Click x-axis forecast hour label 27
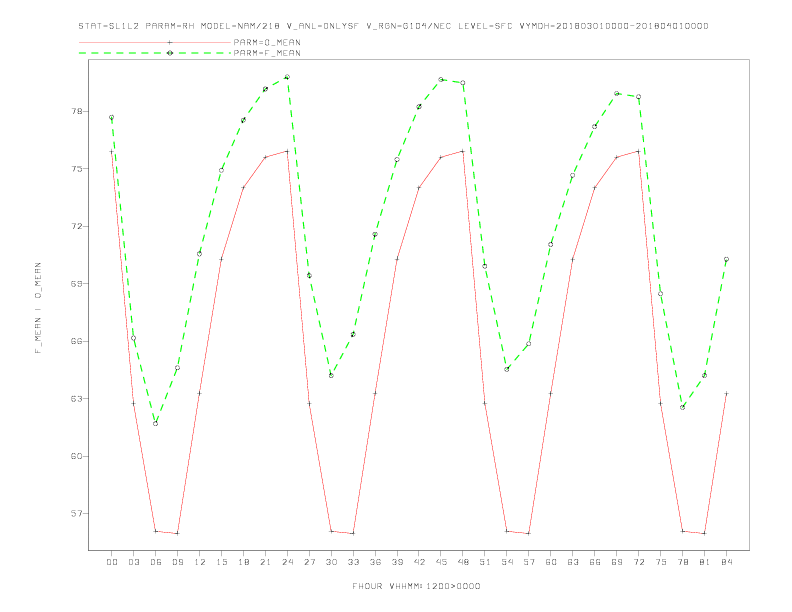Image resolution: width=792 pixels, height=612 pixels. 309,562
